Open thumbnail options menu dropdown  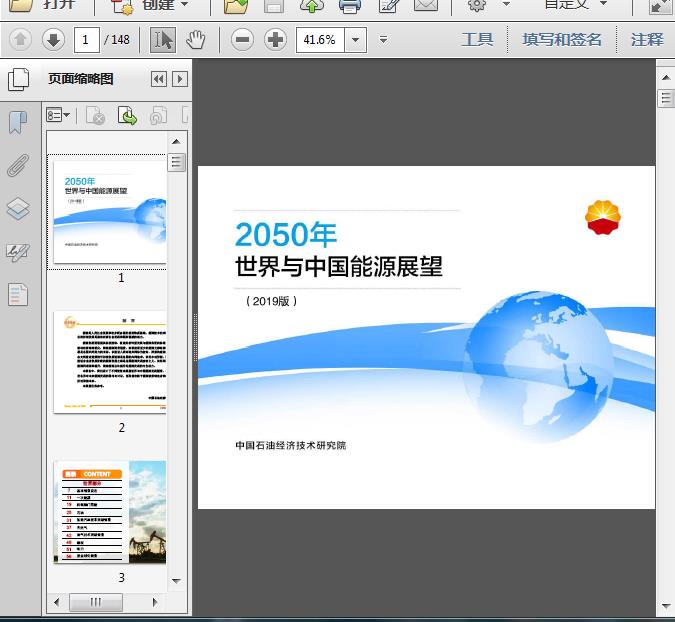58,115
